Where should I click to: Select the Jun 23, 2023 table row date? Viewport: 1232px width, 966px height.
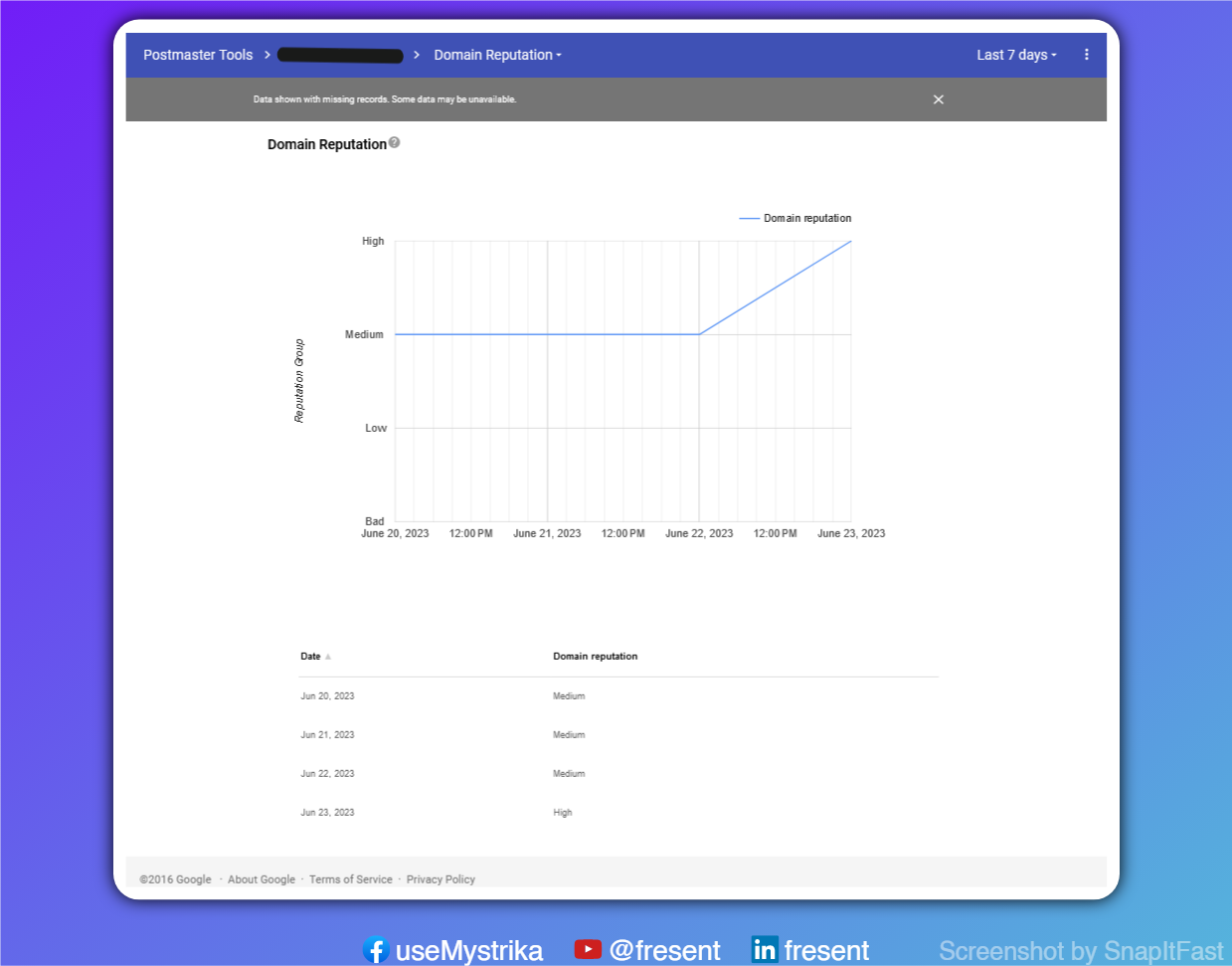click(327, 813)
